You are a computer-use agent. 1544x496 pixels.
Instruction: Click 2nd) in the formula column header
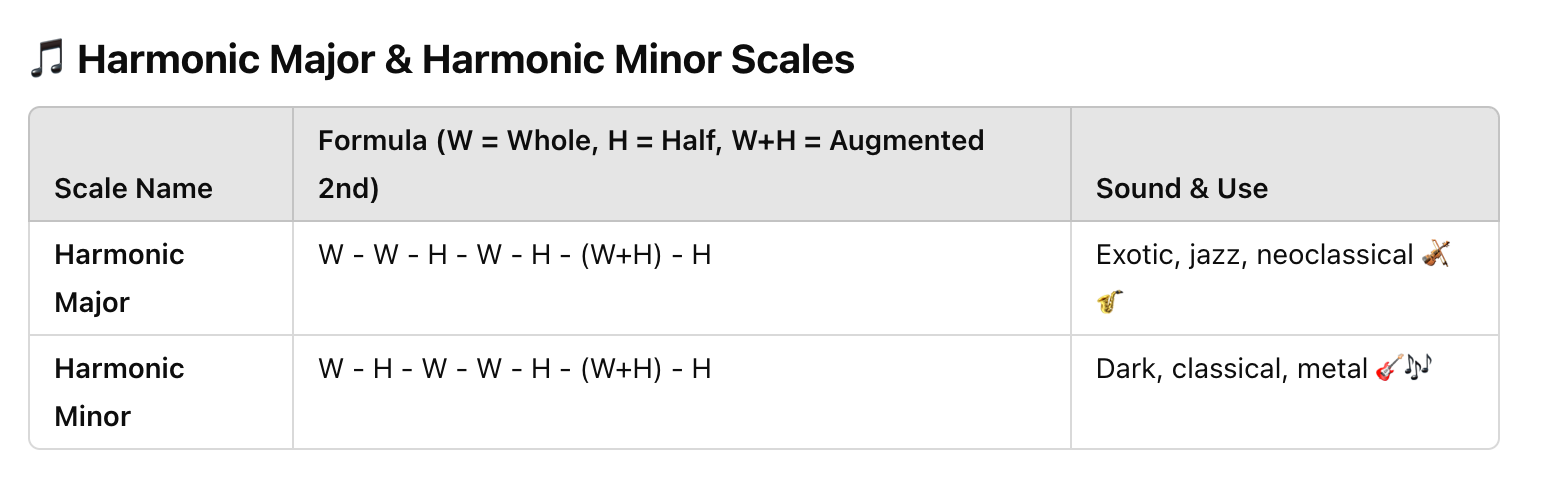point(348,189)
